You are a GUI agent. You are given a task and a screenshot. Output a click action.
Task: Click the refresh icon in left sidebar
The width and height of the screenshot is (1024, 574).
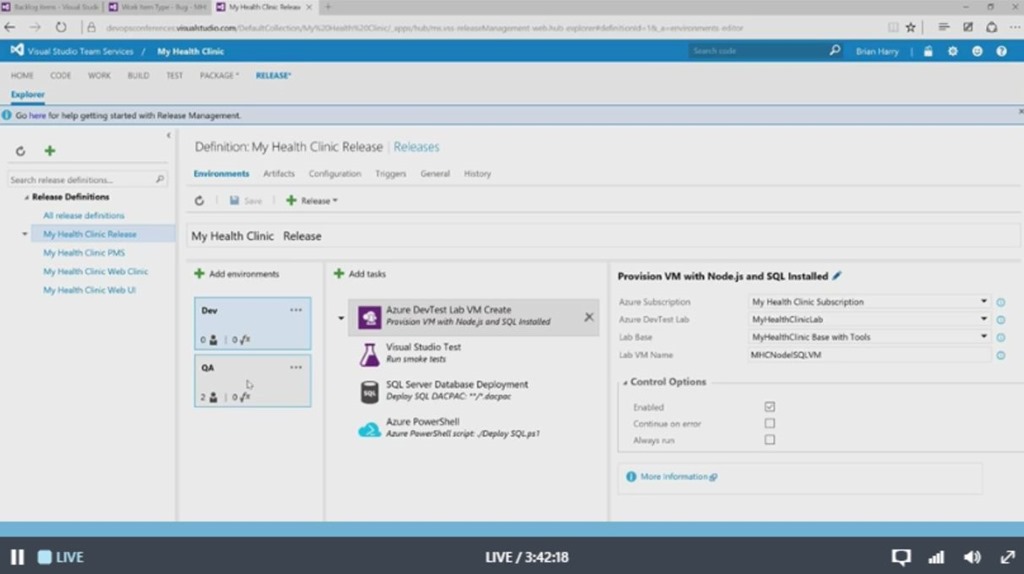(20, 152)
